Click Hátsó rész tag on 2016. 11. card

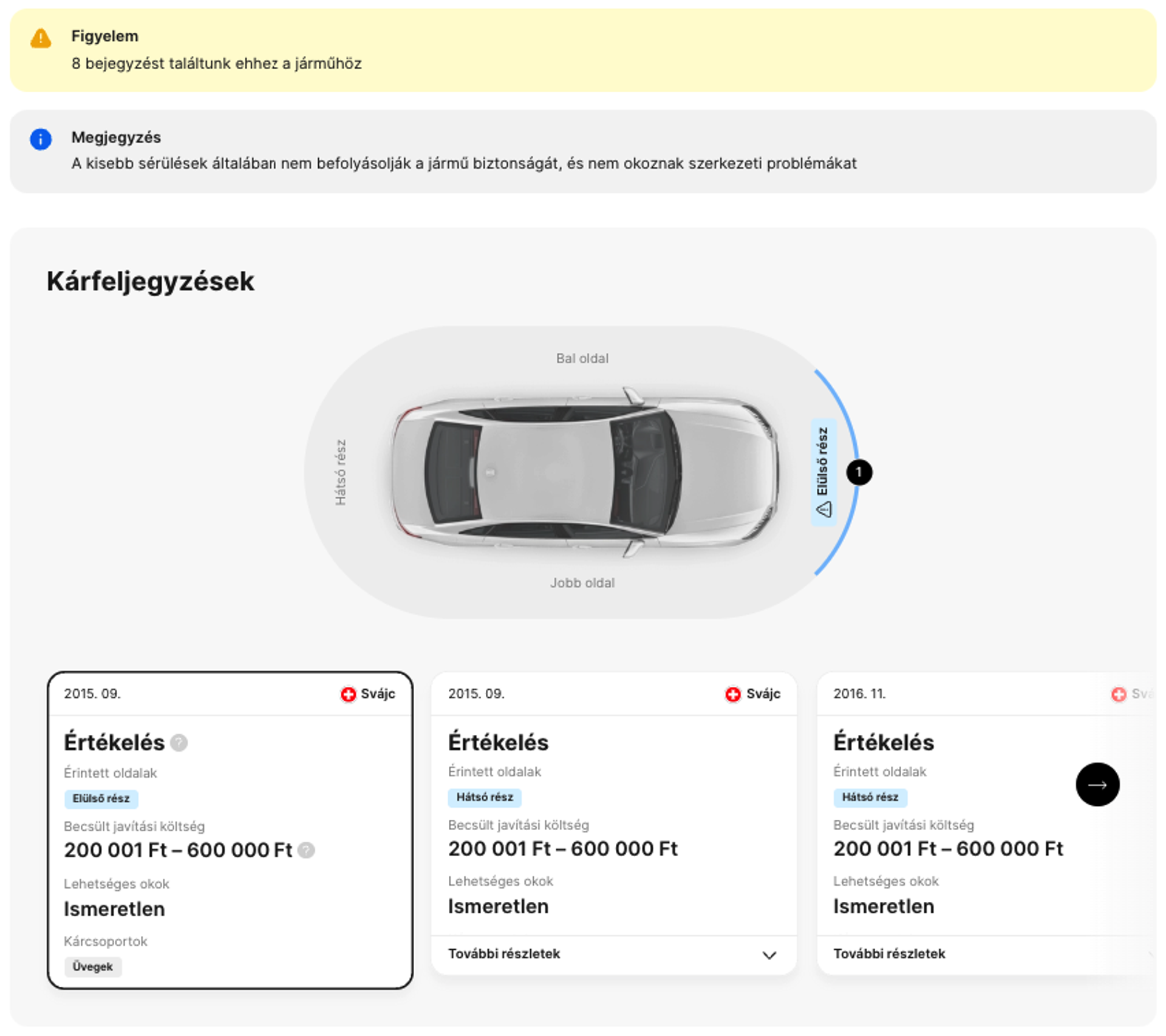pos(870,797)
